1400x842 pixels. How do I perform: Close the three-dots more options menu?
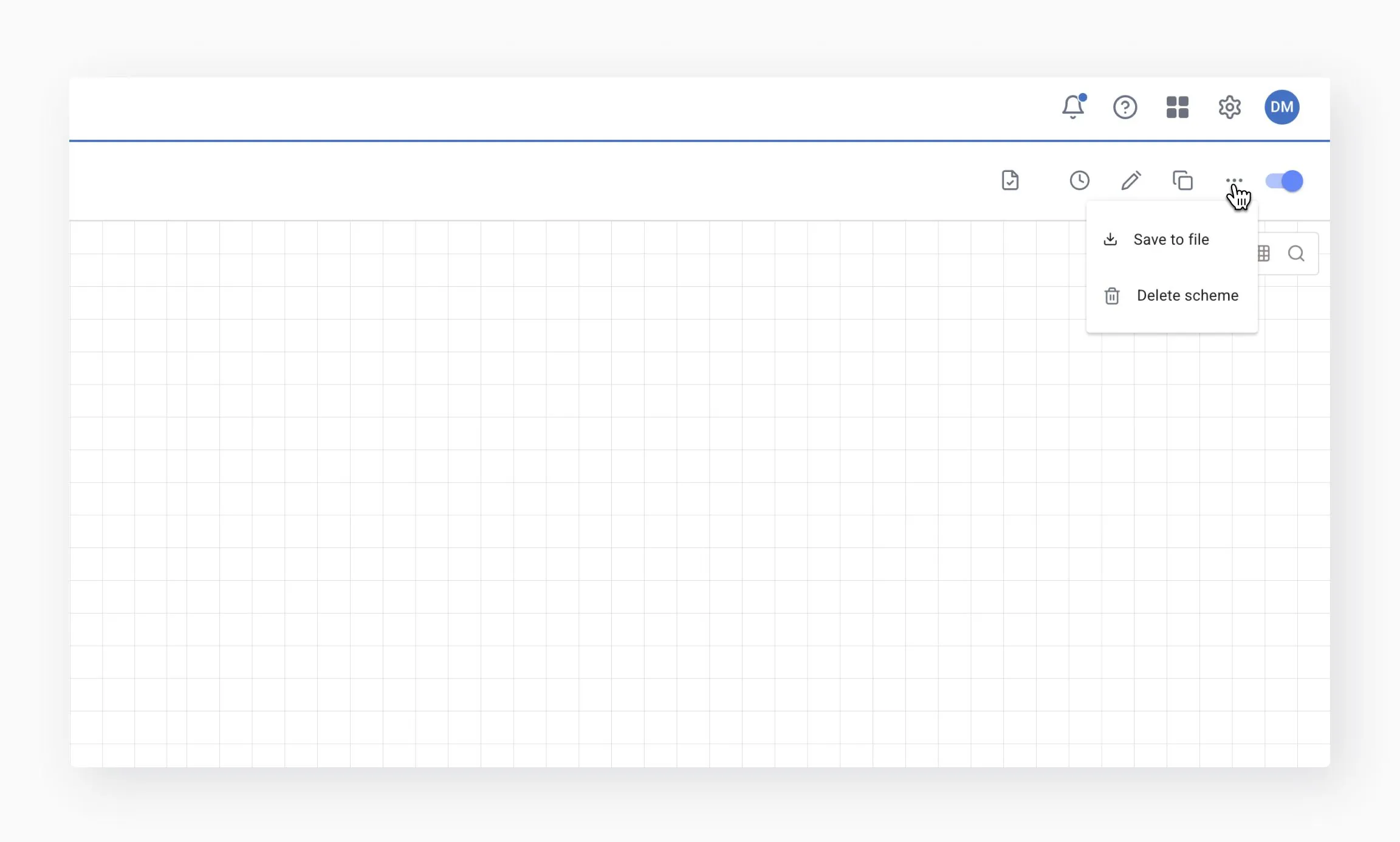pyautogui.click(x=1234, y=180)
